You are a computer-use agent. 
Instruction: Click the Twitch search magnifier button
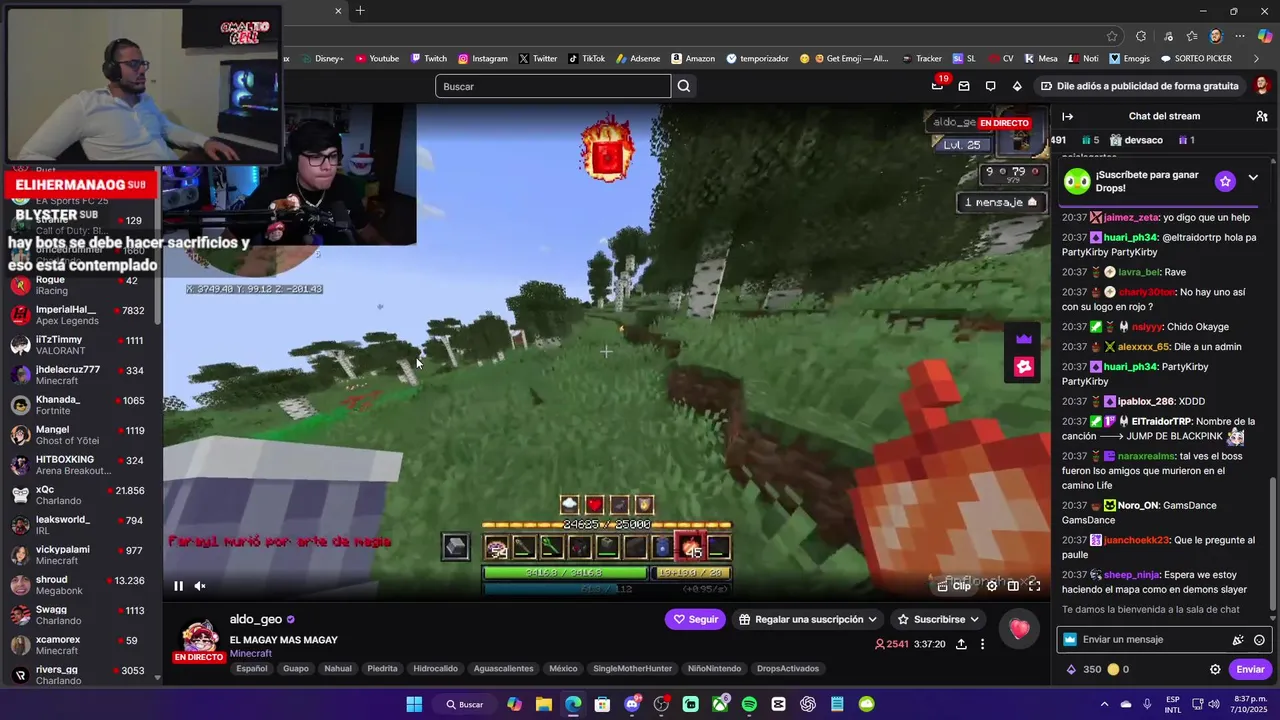pos(684,86)
